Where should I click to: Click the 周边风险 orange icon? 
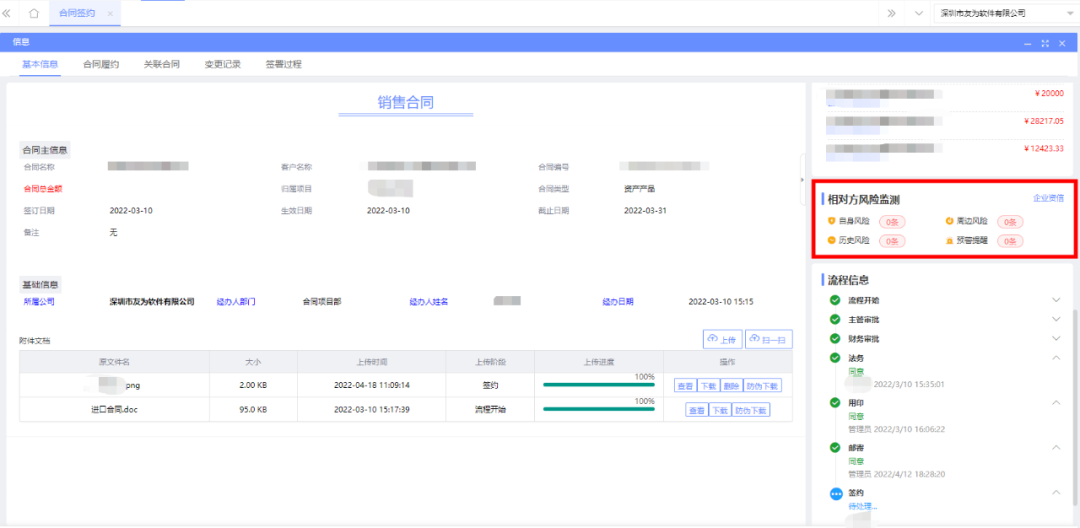point(949,222)
